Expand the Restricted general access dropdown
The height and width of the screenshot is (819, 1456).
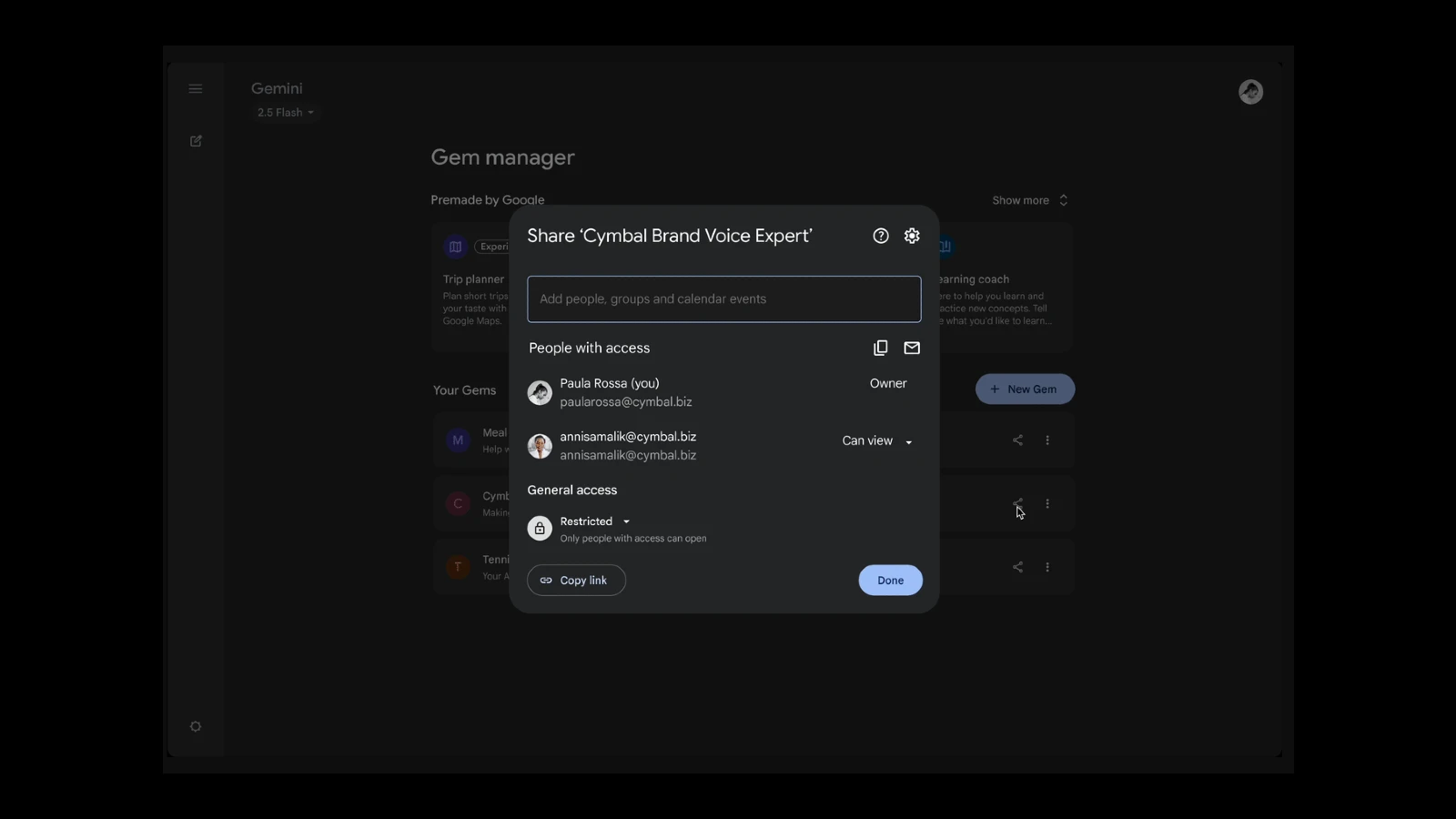(x=595, y=521)
